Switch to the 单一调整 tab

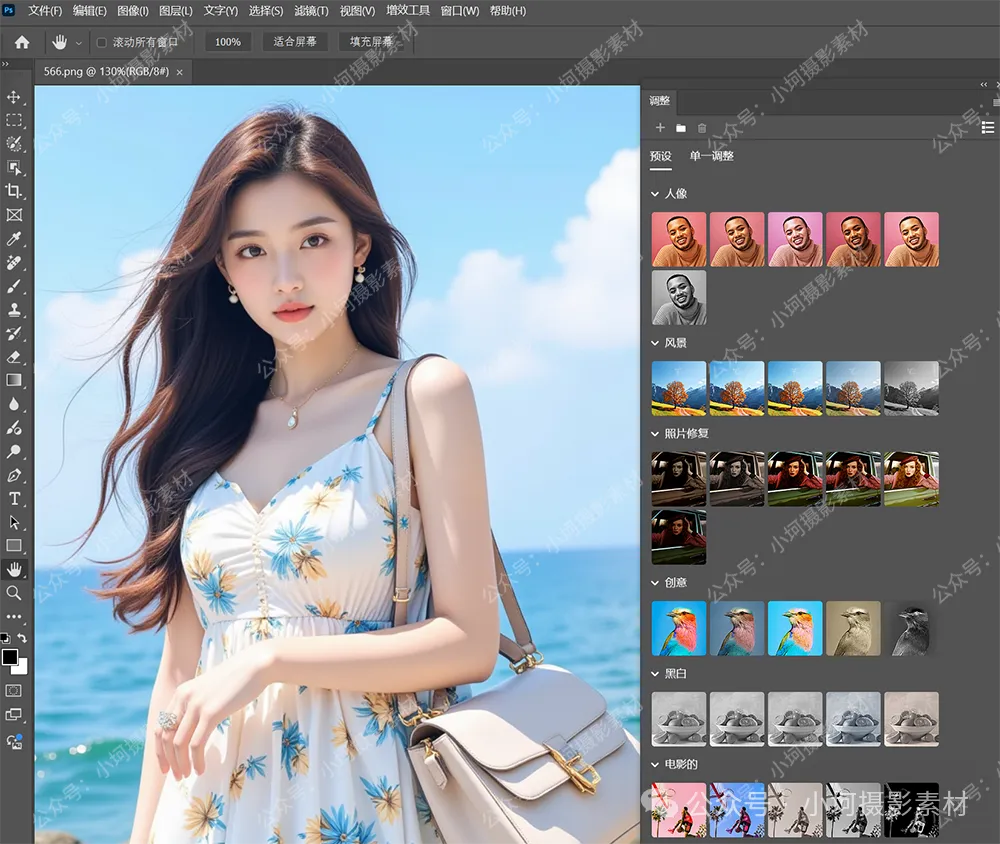click(711, 156)
